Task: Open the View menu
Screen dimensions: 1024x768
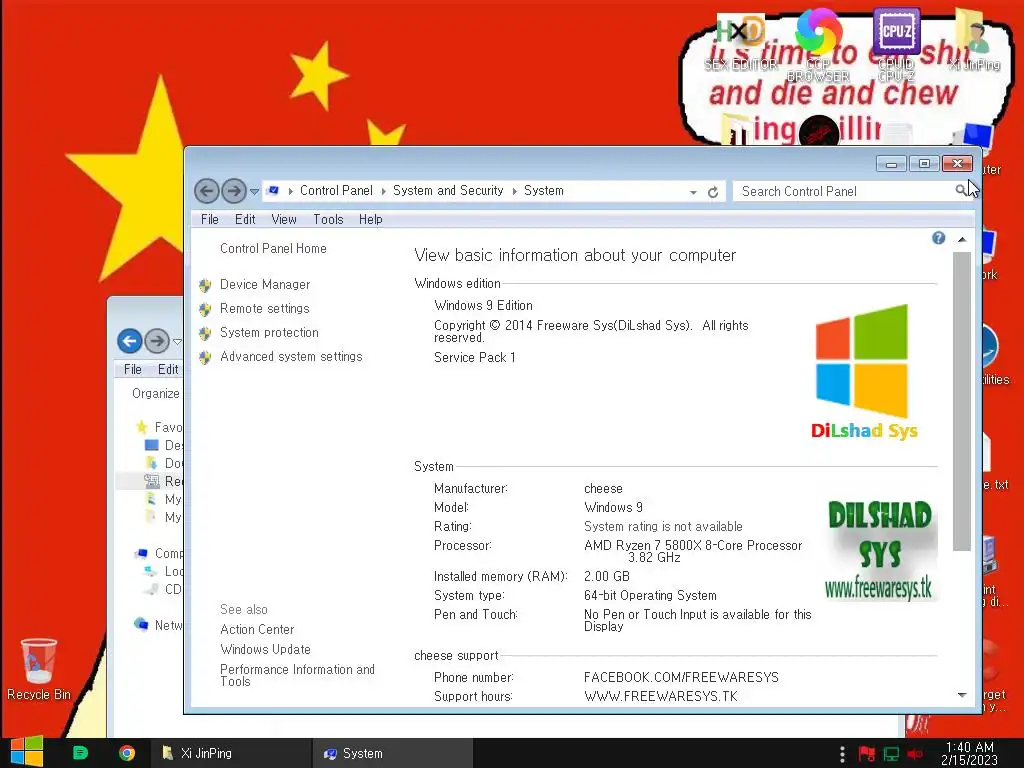Action: [x=284, y=219]
